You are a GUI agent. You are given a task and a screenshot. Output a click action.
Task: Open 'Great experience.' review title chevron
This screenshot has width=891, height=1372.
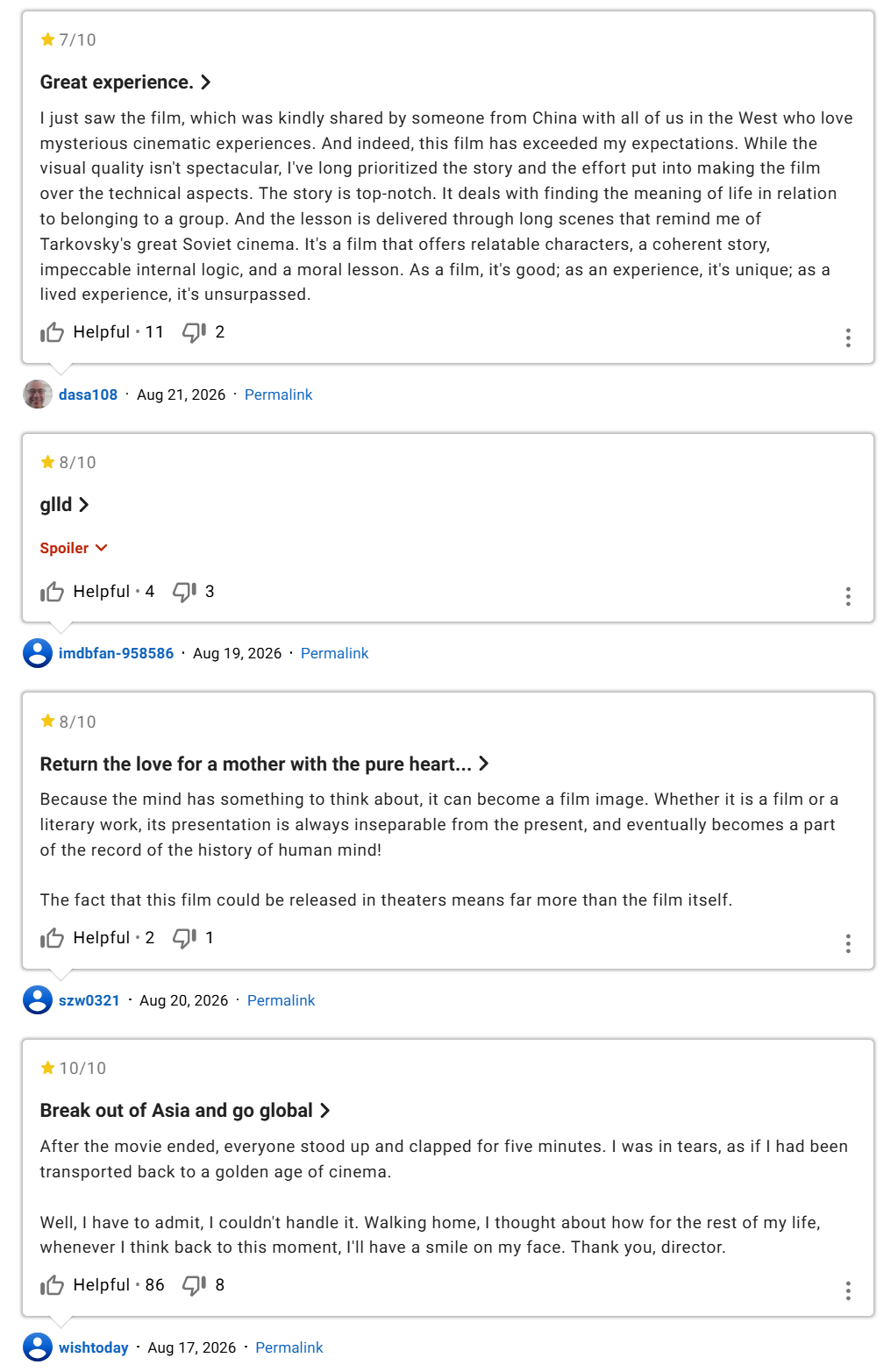[205, 82]
